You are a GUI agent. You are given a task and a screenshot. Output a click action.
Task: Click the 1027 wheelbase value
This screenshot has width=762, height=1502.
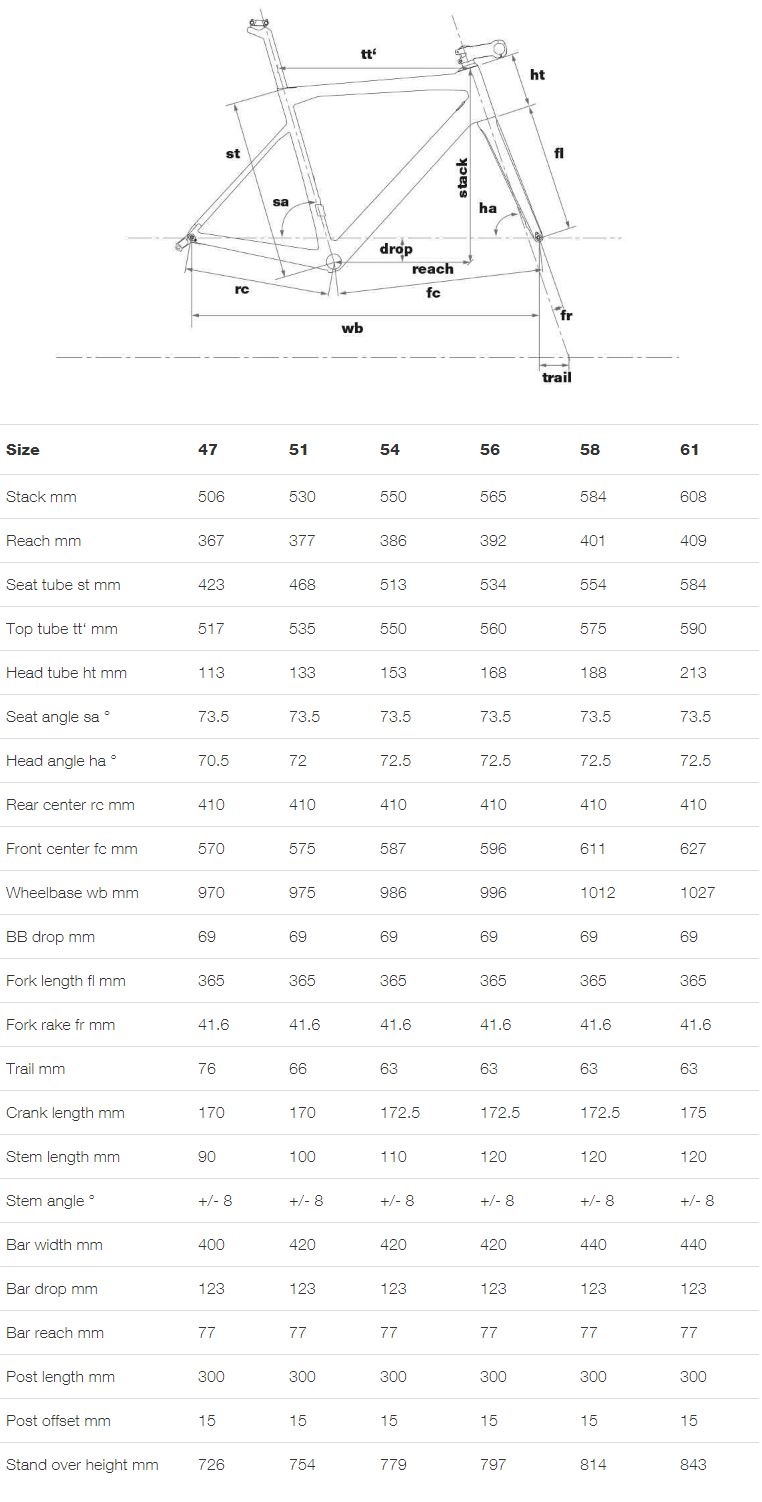pyautogui.click(x=697, y=893)
